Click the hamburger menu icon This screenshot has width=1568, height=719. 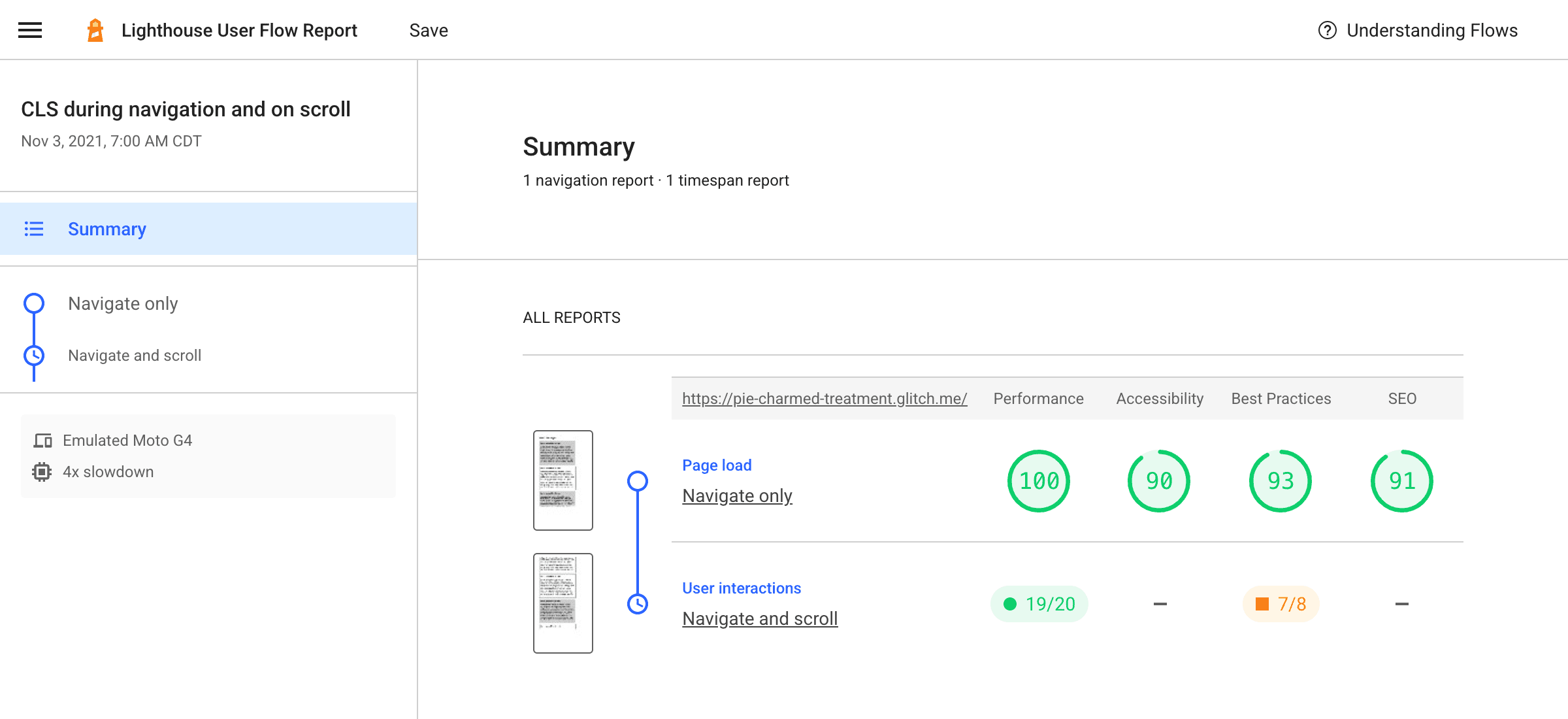pyautogui.click(x=29, y=29)
